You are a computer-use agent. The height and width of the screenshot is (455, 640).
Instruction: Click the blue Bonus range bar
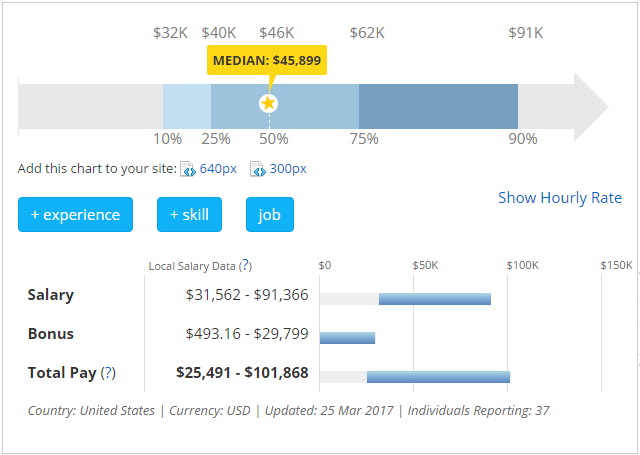click(x=347, y=338)
